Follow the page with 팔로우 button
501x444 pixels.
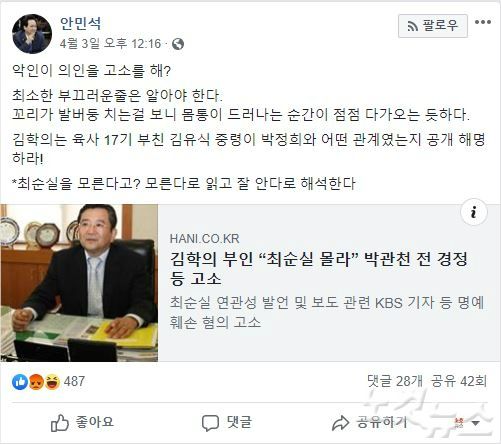pos(433,26)
